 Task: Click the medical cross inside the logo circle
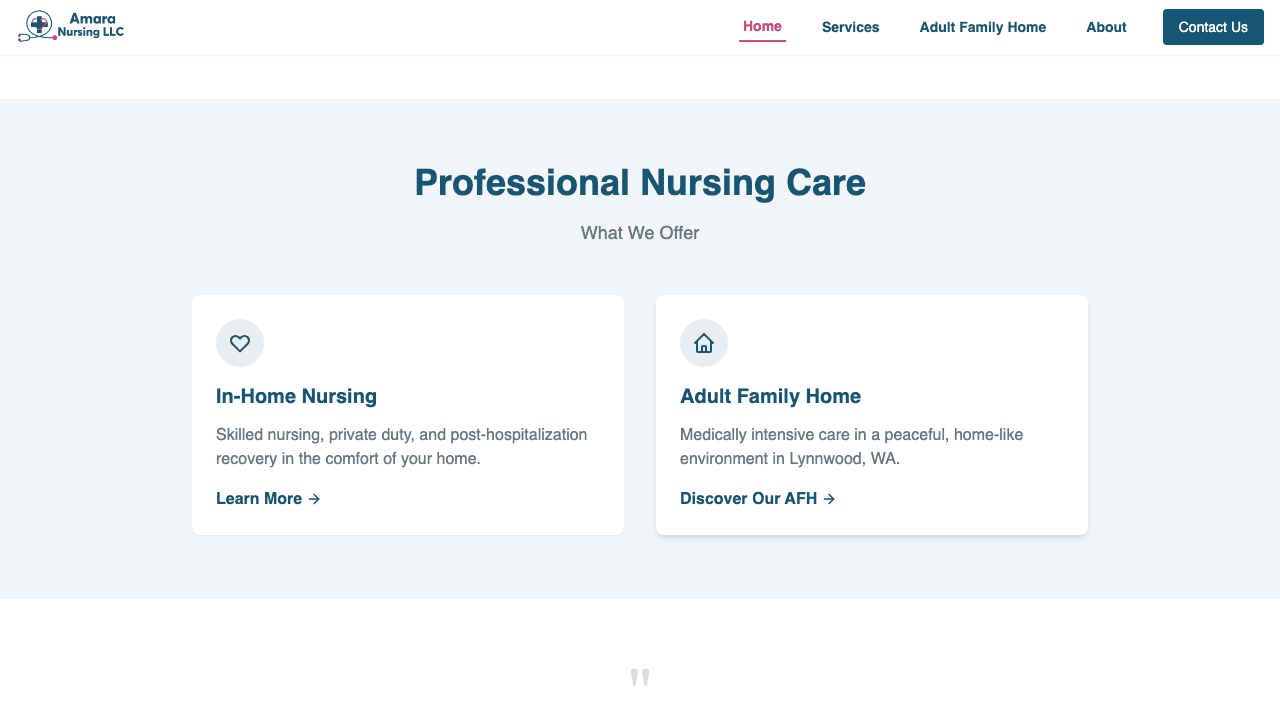coord(40,24)
